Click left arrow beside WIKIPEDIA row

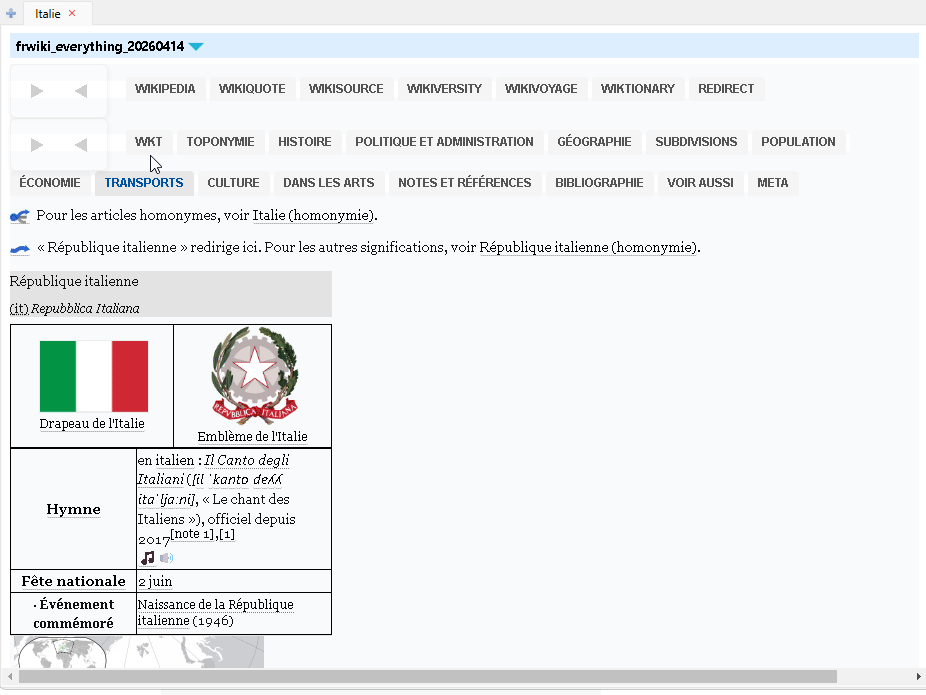coord(81,91)
